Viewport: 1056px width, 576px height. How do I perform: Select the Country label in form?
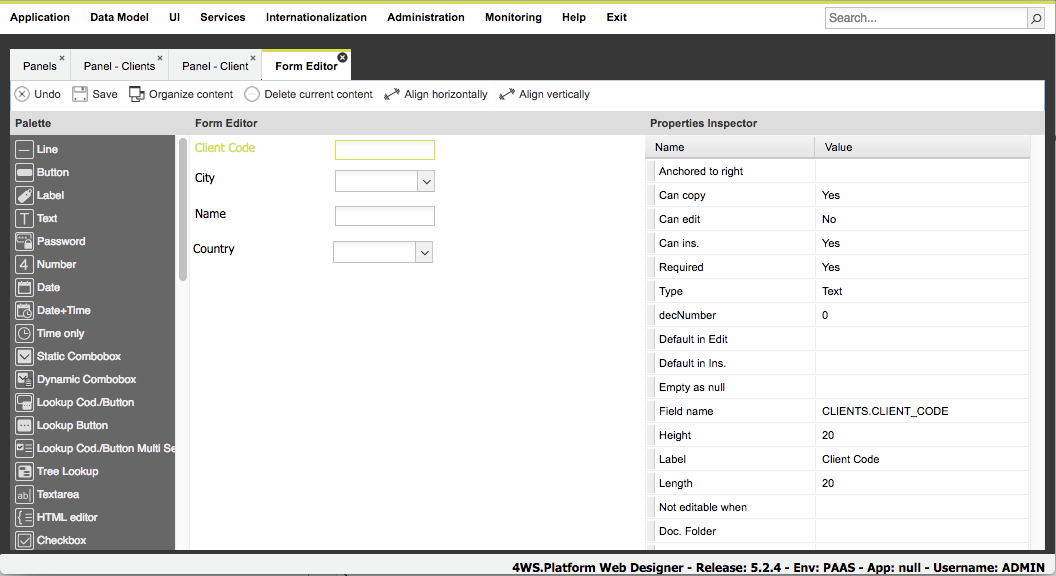[x=213, y=249]
